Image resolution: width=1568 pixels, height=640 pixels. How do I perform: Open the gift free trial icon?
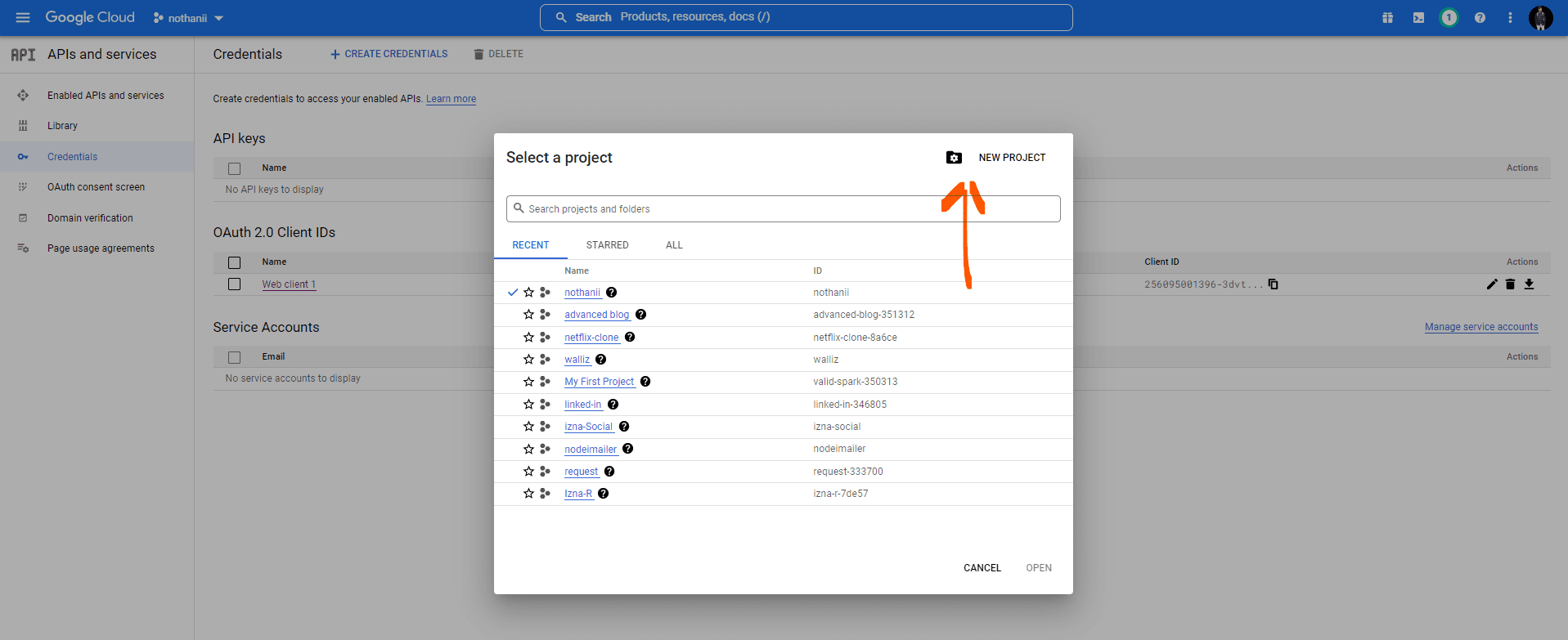click(1387, 17)
